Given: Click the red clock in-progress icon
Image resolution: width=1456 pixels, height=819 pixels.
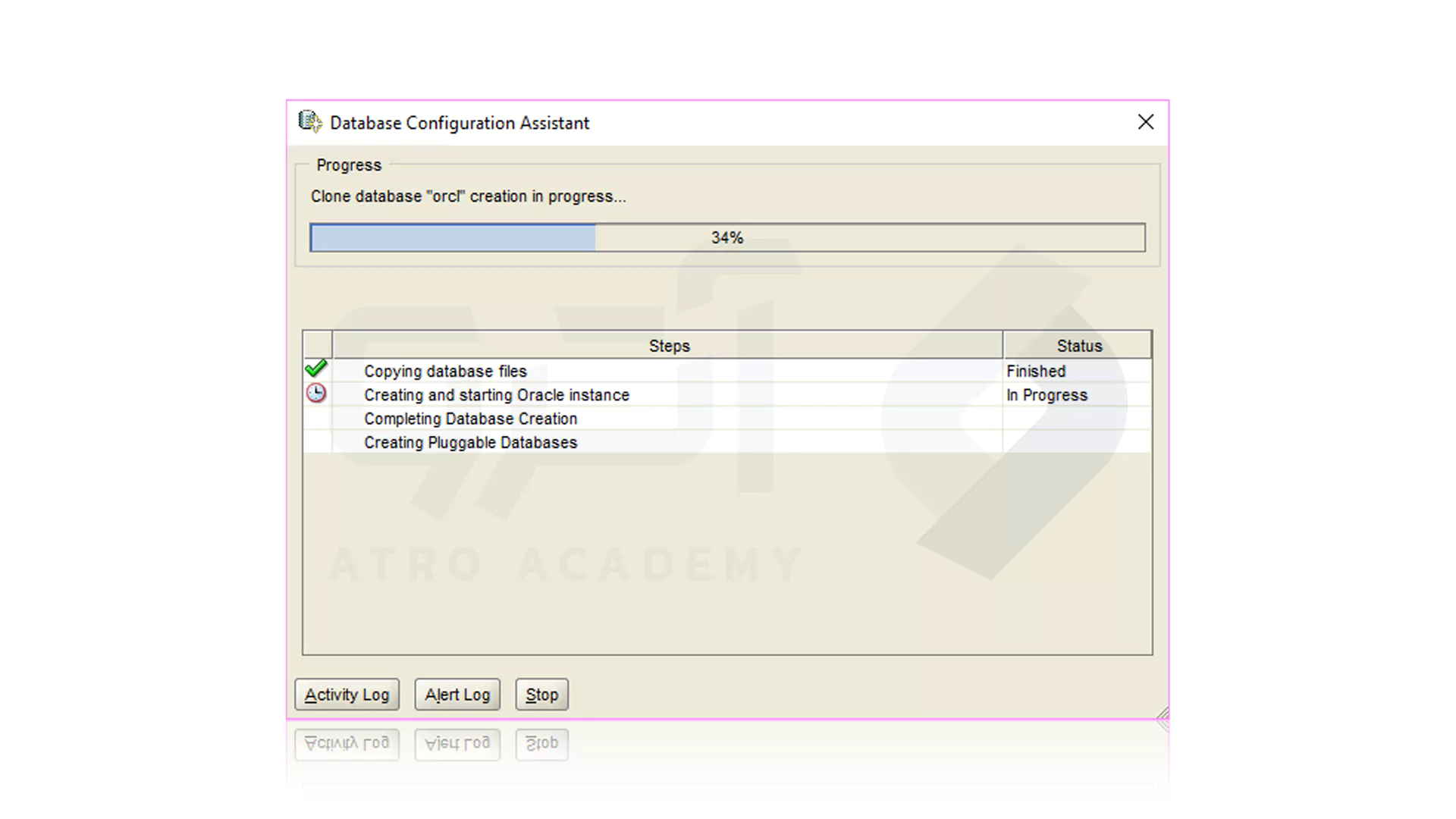Looking at the screenshot, I should click(x=316, y=393).
